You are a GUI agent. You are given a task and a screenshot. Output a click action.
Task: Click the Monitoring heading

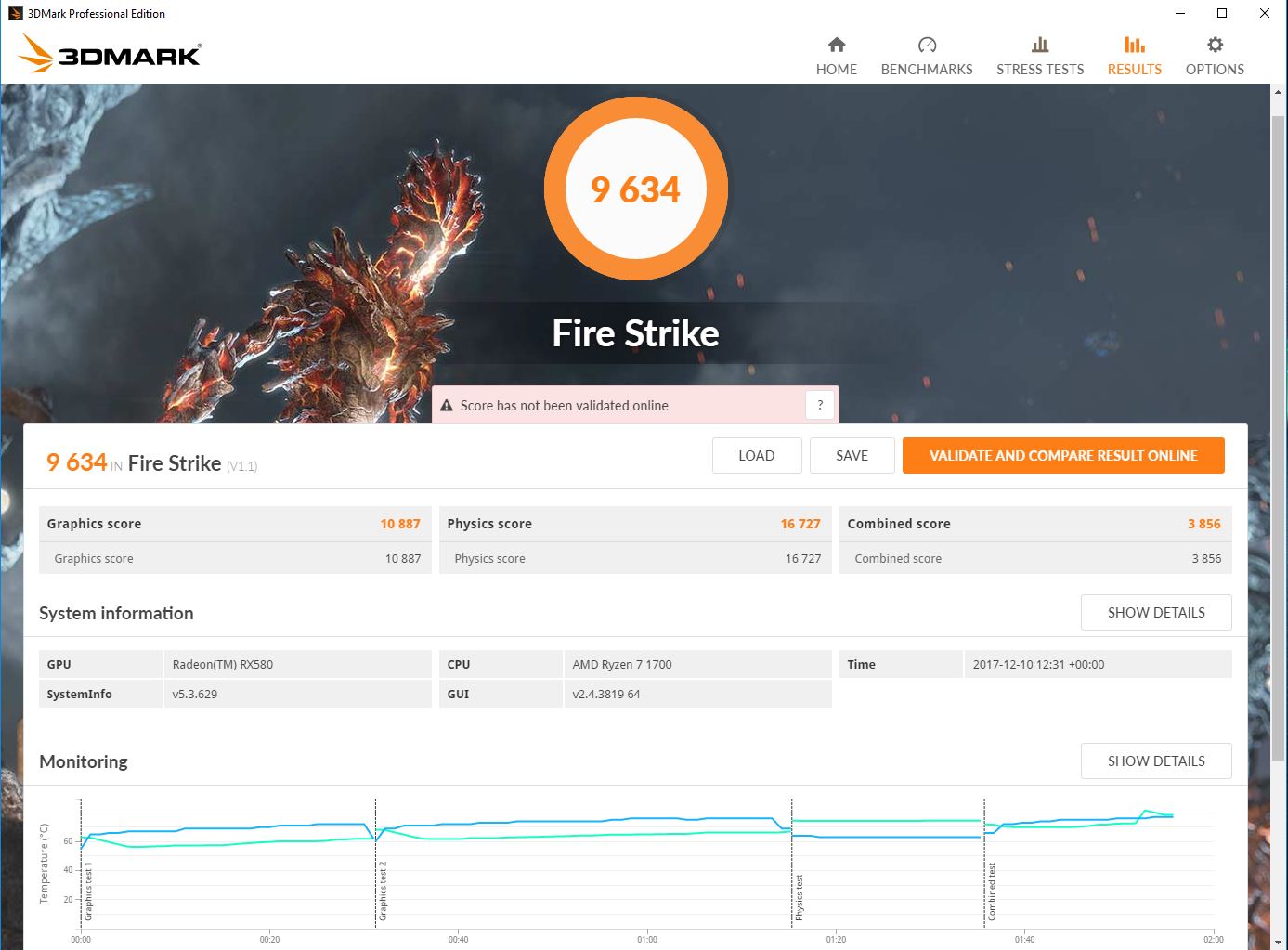point(84,761)
